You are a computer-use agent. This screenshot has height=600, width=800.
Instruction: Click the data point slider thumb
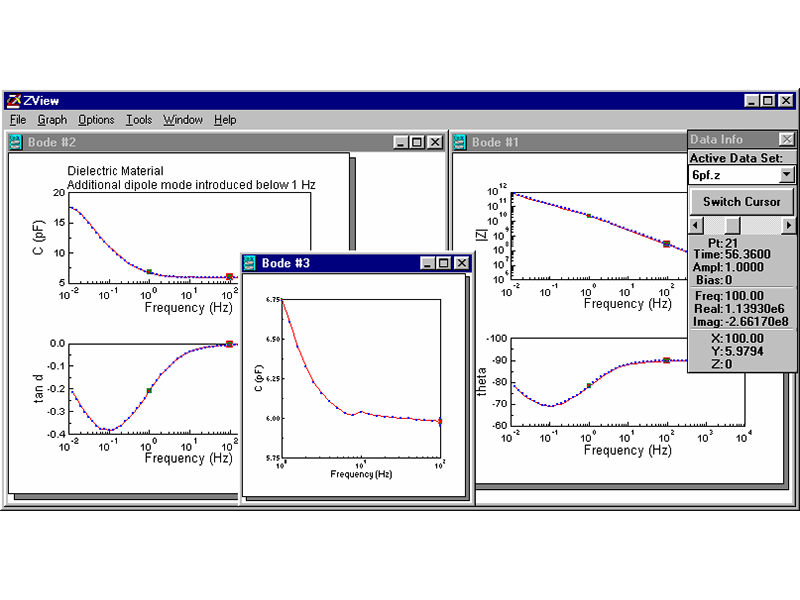coord(733,225)
